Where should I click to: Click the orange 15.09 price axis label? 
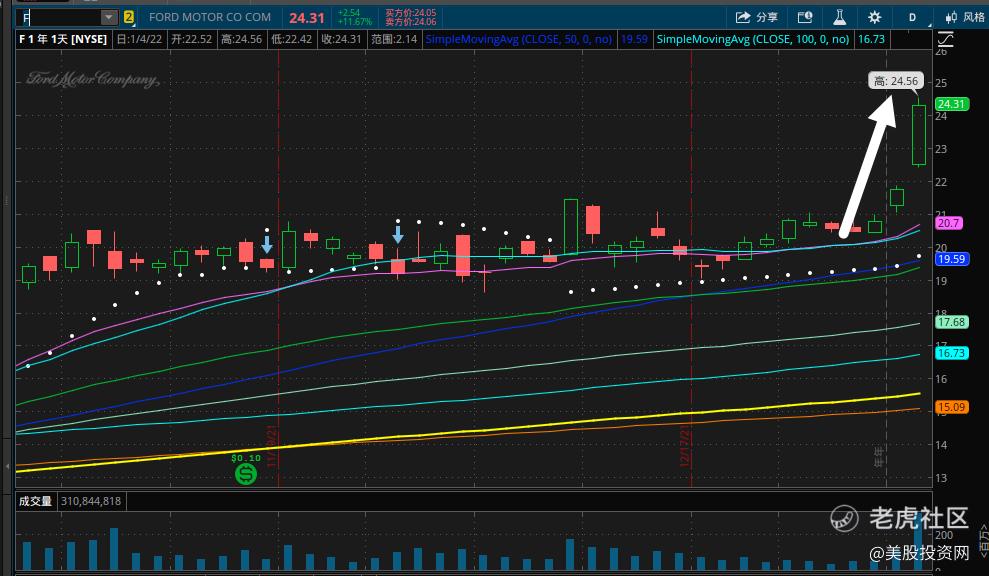(951, 407)
